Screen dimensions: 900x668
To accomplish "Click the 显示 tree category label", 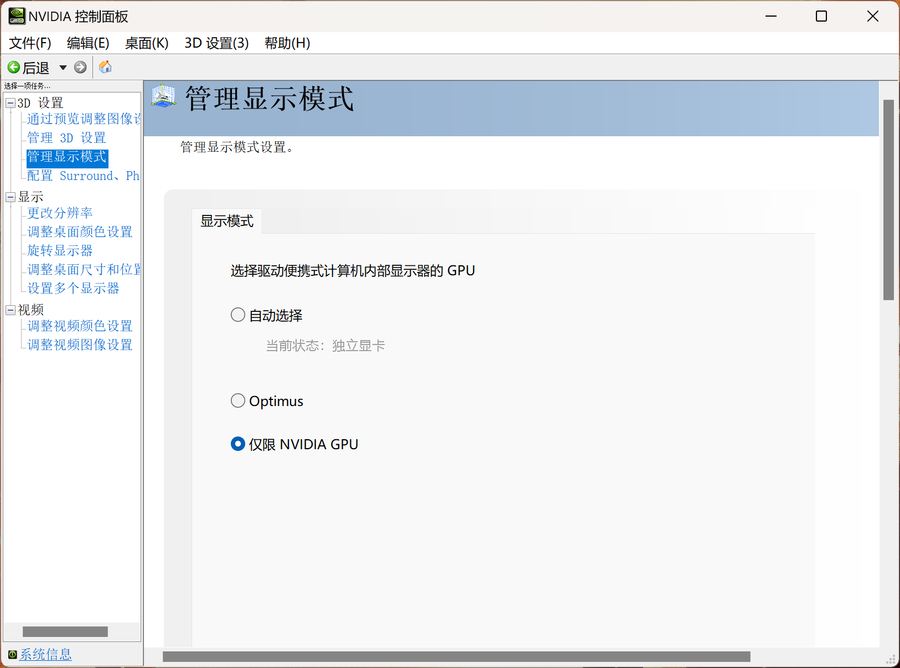I will click(x=30, y=197).
